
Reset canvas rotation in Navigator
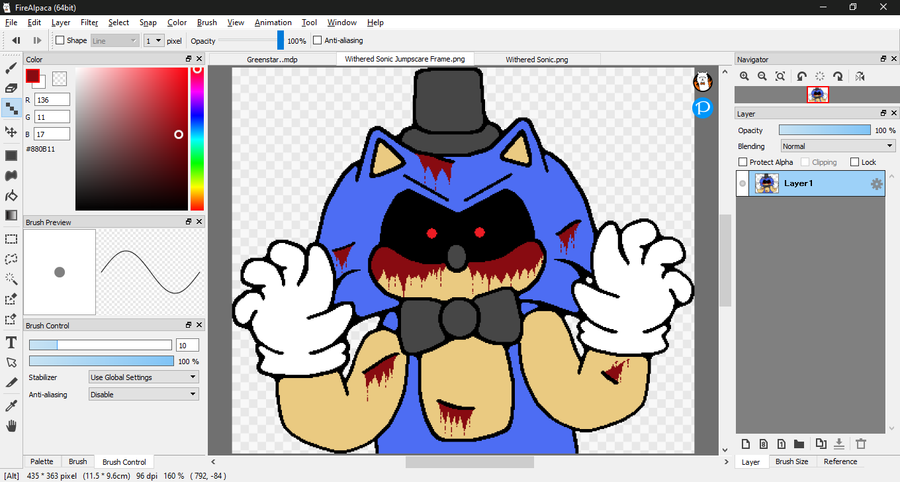click(820, 76)
